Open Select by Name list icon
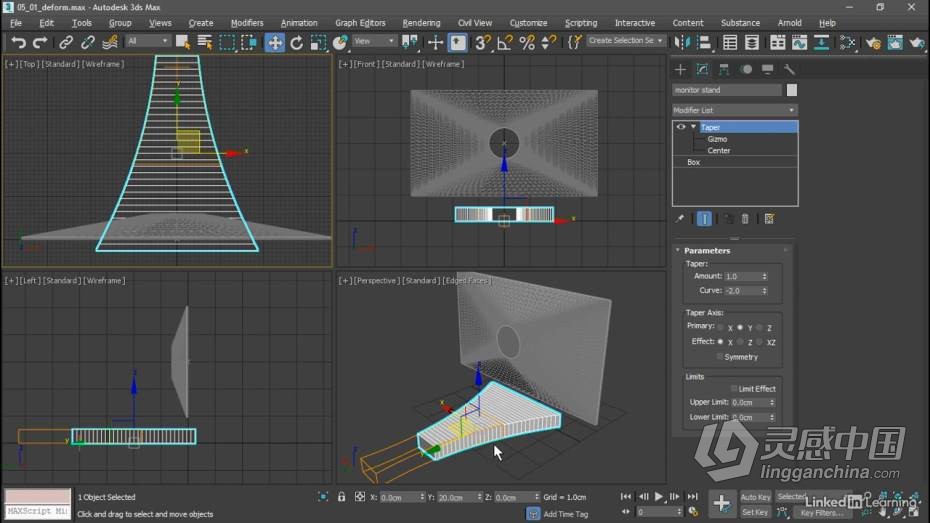 [x=205, y=42]
